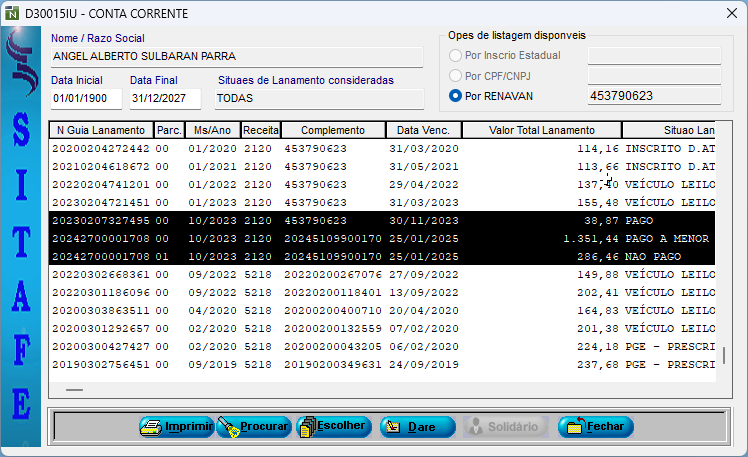The image size is (748, 457).
Task: Click the Complemento column header
Action: (333, 130)
